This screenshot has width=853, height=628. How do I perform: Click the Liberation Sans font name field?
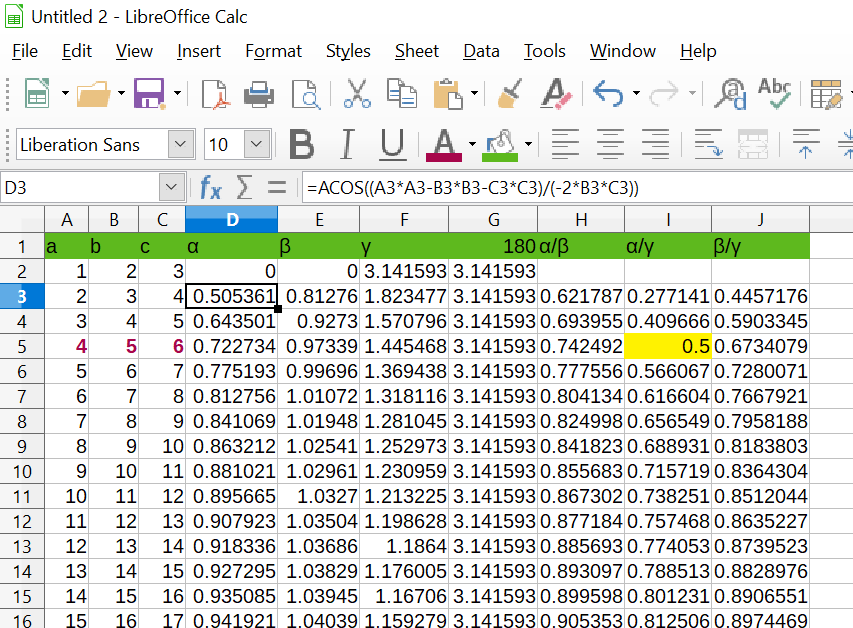[91, 145]
